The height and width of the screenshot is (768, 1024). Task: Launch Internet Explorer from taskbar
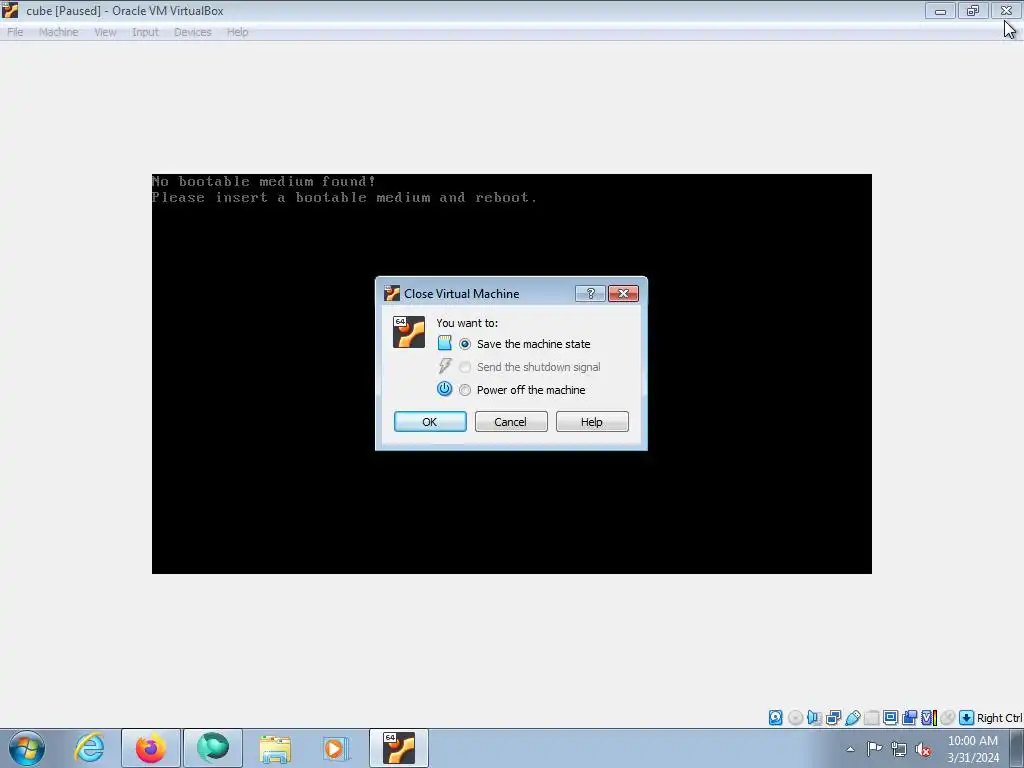[x=89, y=748]
